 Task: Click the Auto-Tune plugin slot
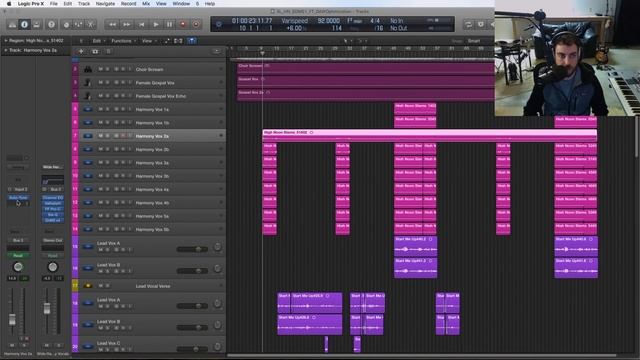pyautogui.click(x=18, y=198)
